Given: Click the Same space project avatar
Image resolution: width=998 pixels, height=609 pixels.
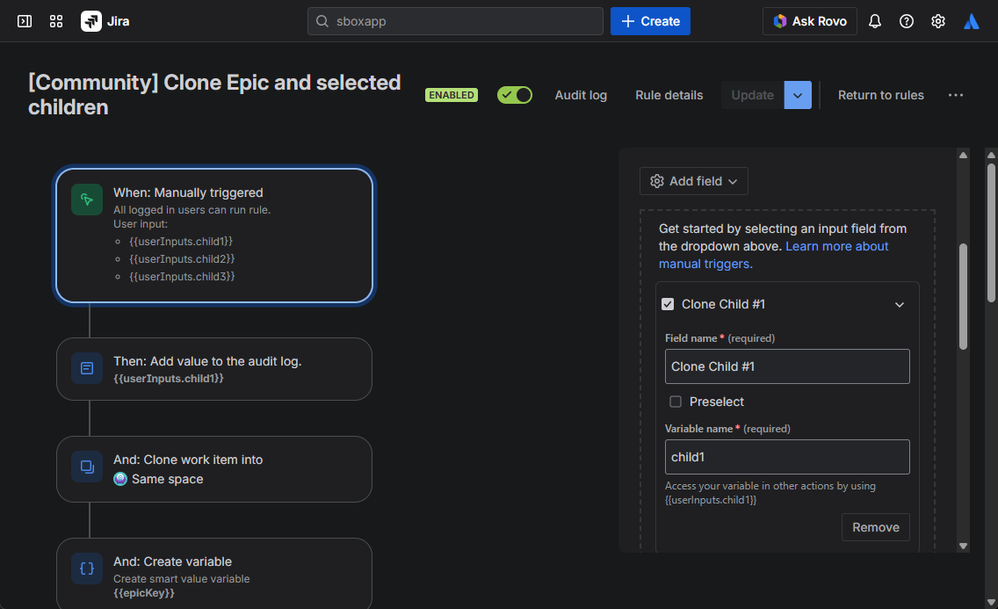Looking at the screenshot, I should [120, 479].
